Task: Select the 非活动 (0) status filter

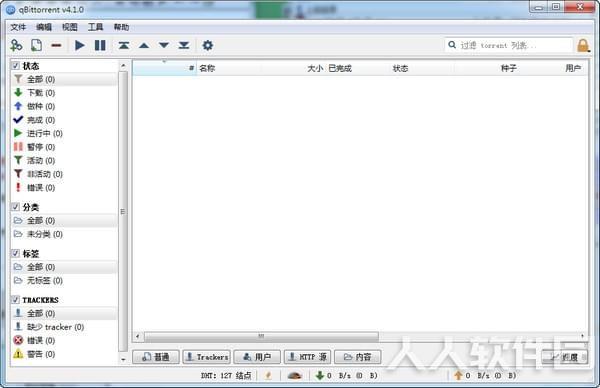Action: (x=64, y=174)
